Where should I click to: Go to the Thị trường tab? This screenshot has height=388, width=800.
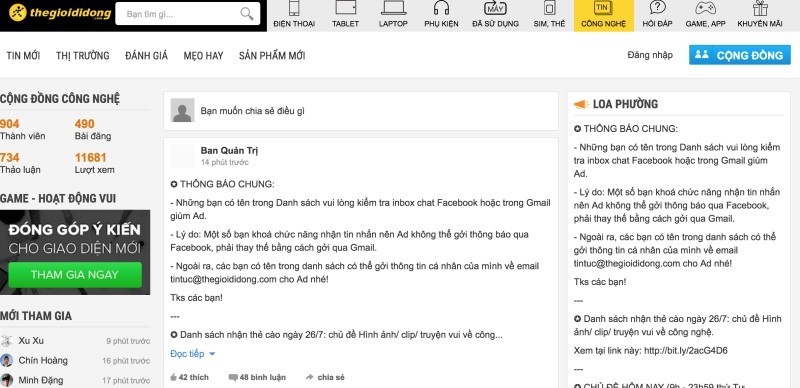[83, 56]
